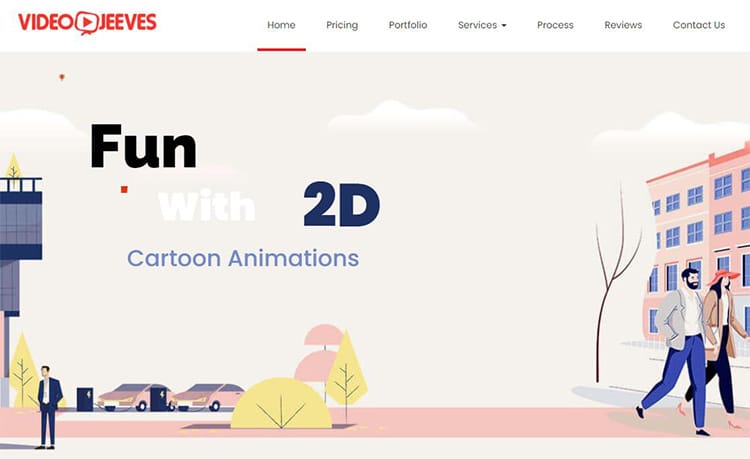The height and width of the screenshot is (459, 750).
Task: Click the red play icon in the logo
Action: tap(87, 22)
